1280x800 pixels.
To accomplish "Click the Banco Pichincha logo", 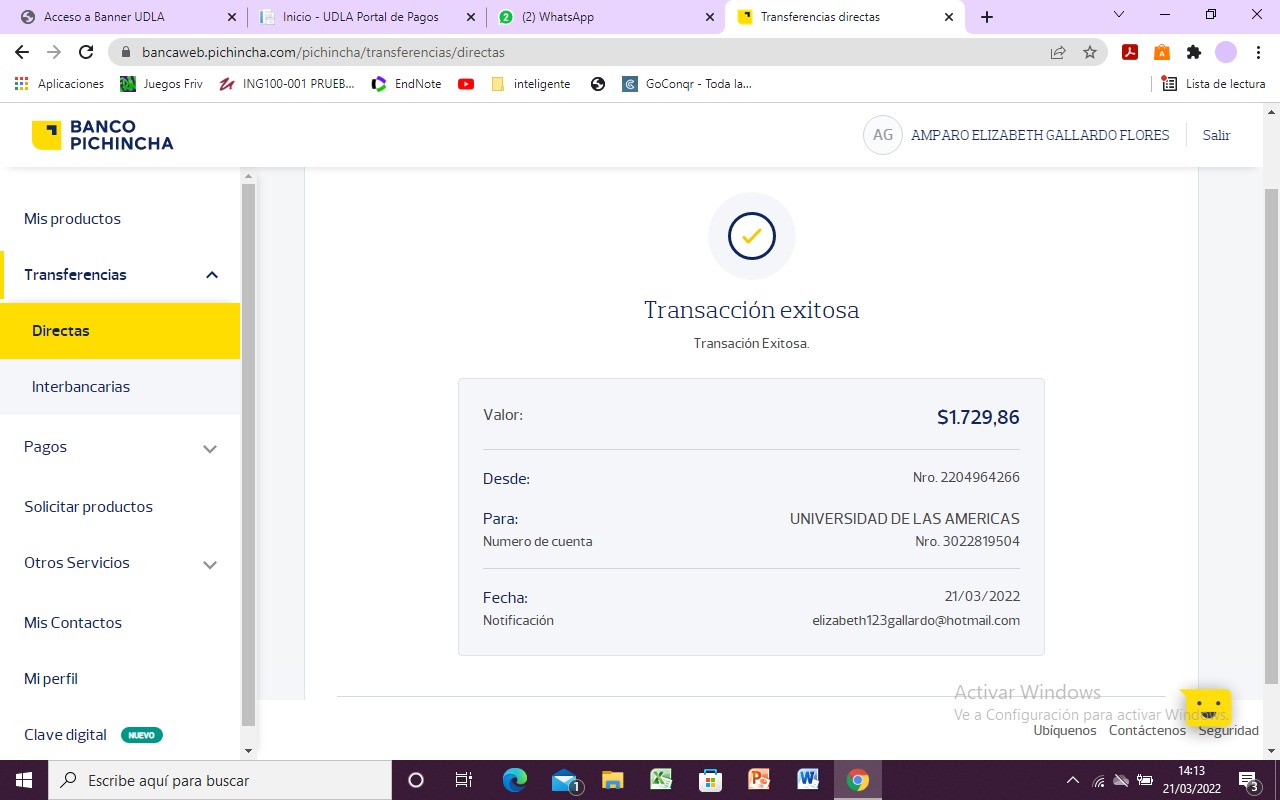I will [102, 135].
